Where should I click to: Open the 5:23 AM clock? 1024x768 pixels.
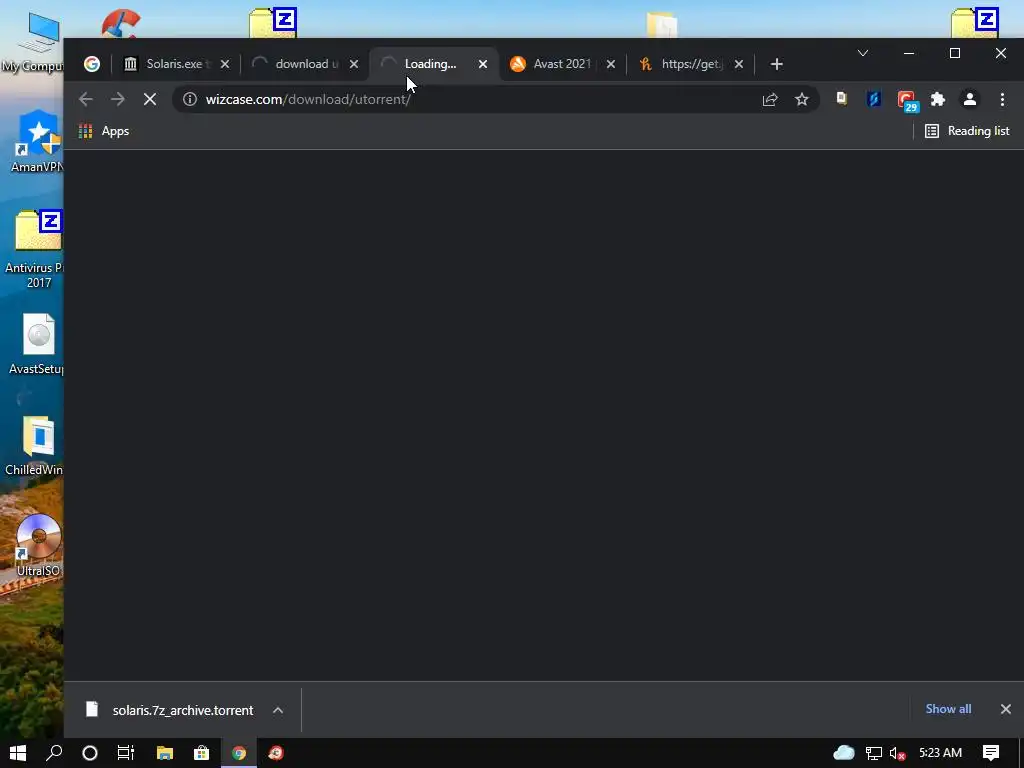click(940, 753)
